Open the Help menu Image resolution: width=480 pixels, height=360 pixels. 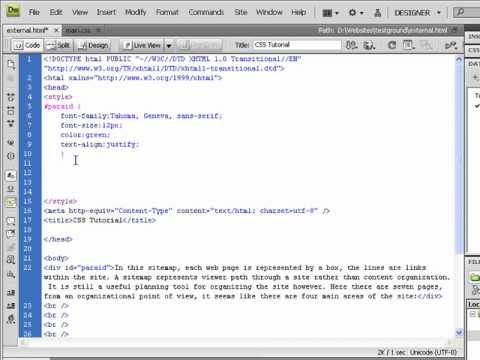coord(299,12)
